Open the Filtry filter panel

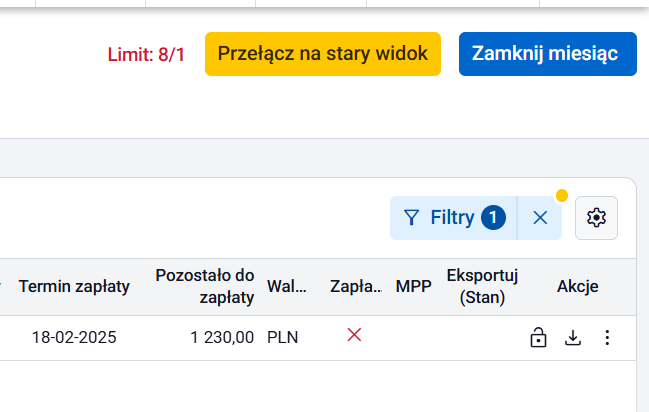tap(454, 218)
